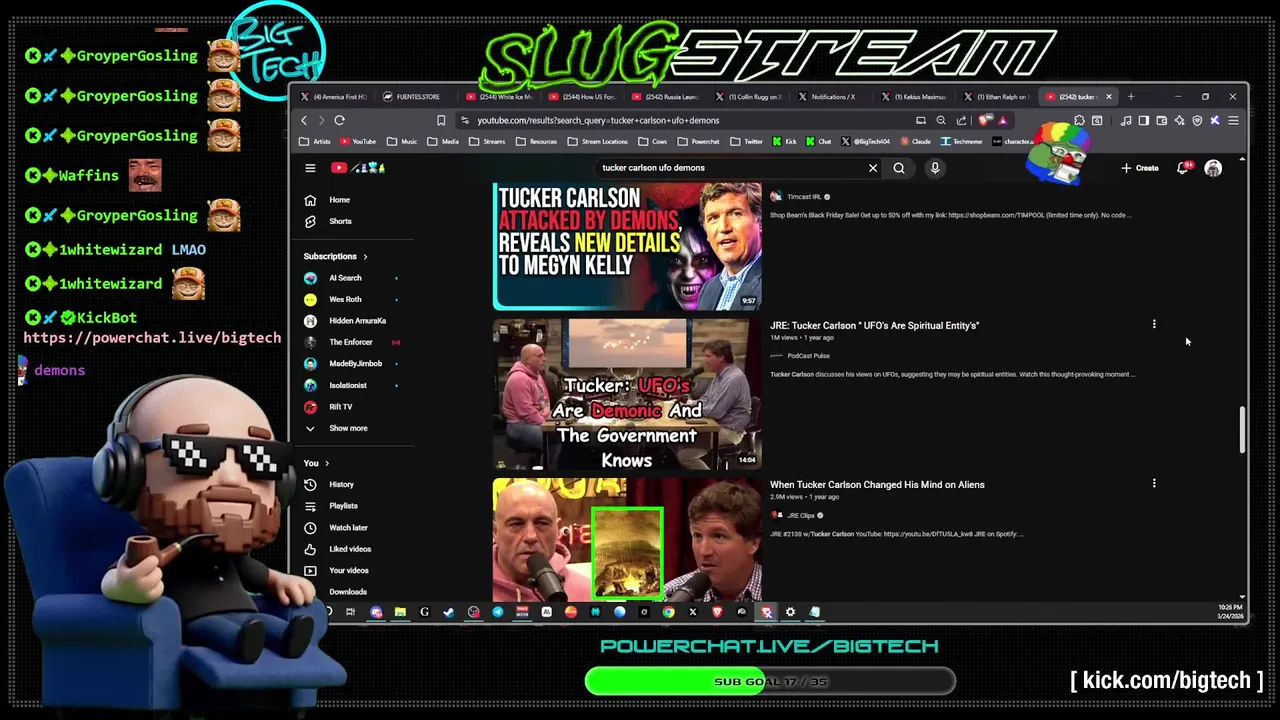Open title JRE: Tucker Carlson UFO's Spiritual Entity's
The height and width of the screenshot is (720, 1280).
pos(874,325)
